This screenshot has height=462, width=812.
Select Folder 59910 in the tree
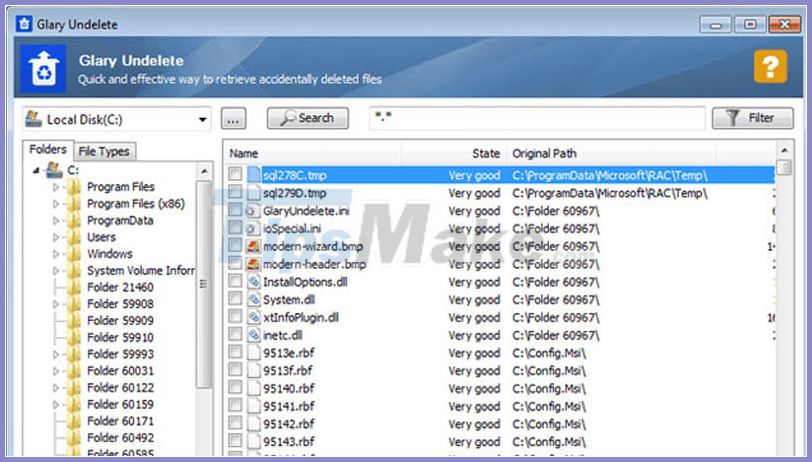click(x=120, y=337)
